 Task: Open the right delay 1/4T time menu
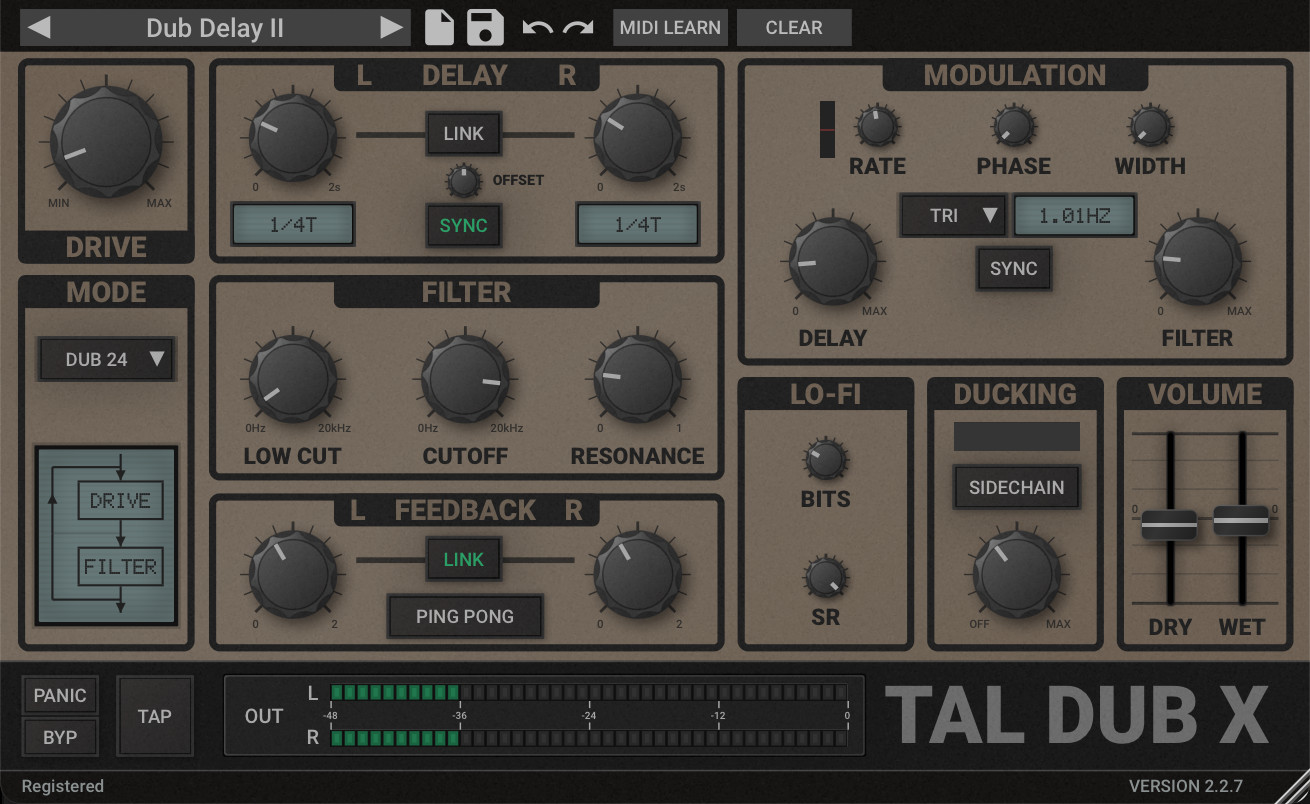[x=637, y=225]
